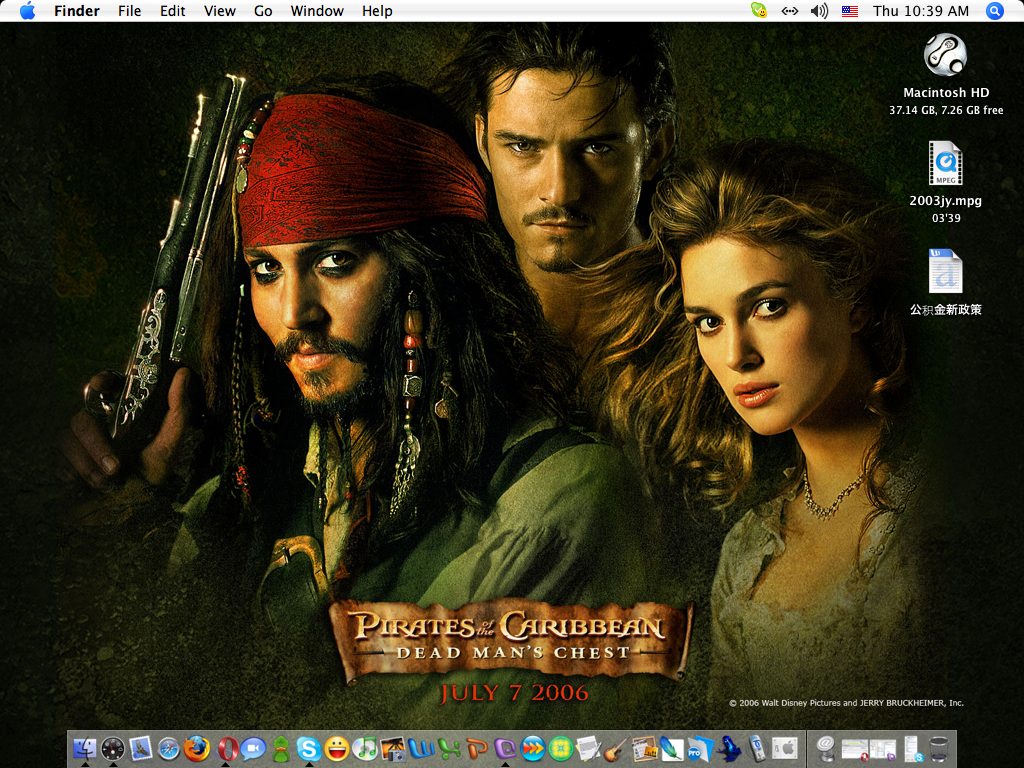Open System Preferences from the Dock

pos(786,748)
